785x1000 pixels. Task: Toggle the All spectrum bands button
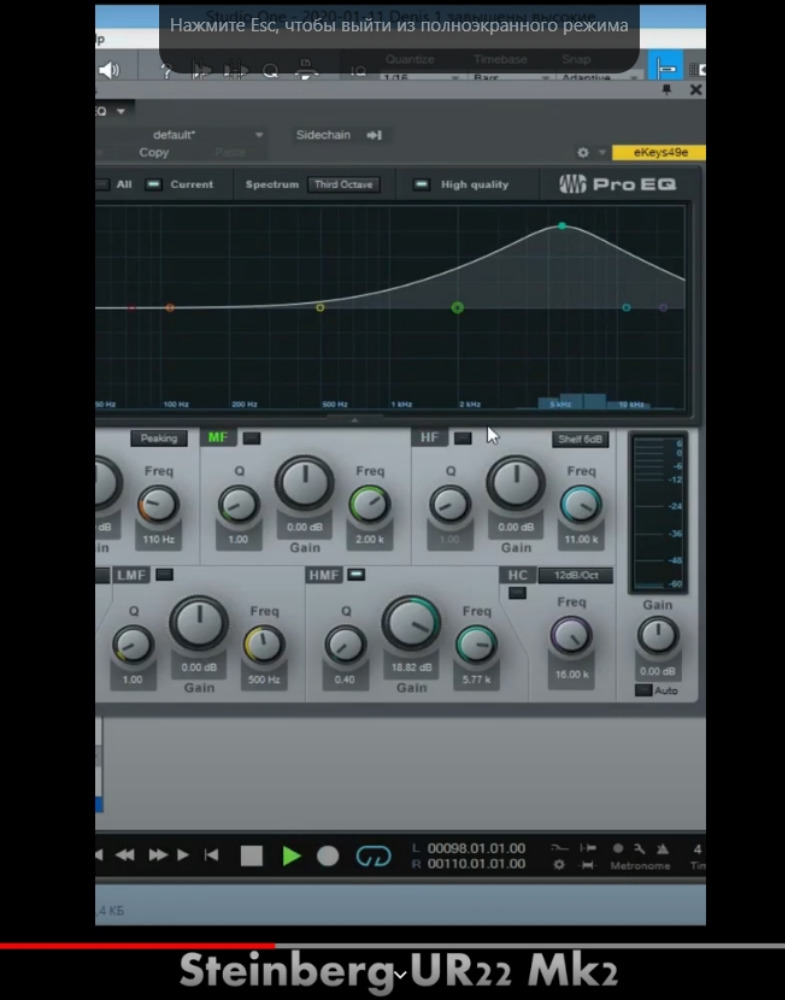103,184
